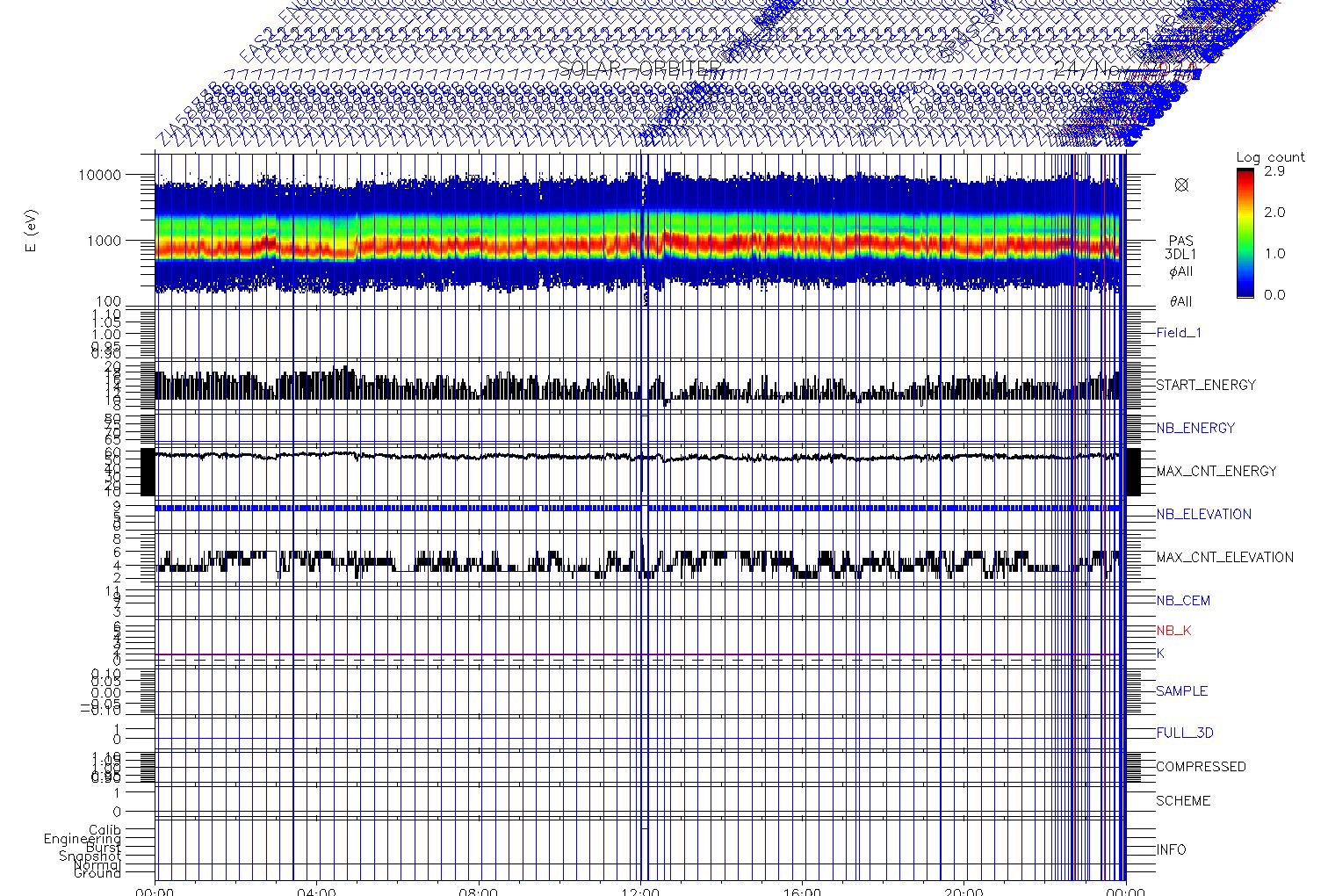Click the φAll label
Screen dimensions: 1328x896
coord(1181,272)
